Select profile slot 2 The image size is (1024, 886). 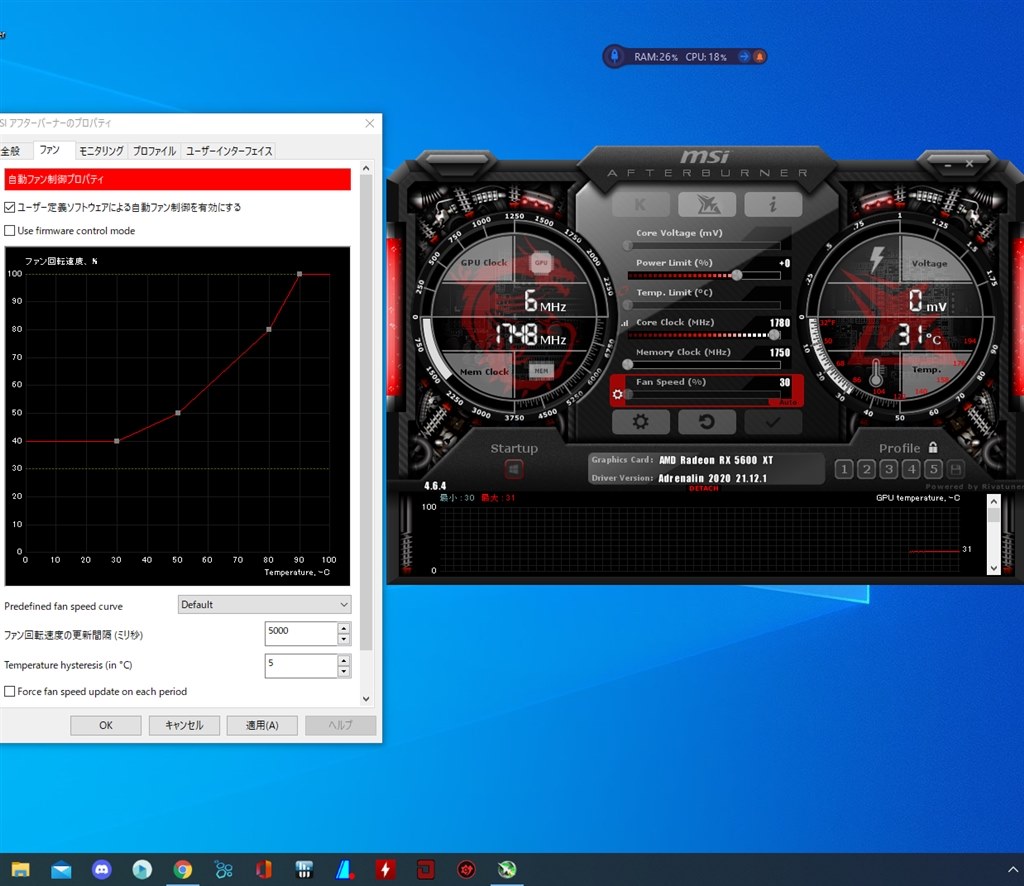pyautogui.click(x=867, y=469)
